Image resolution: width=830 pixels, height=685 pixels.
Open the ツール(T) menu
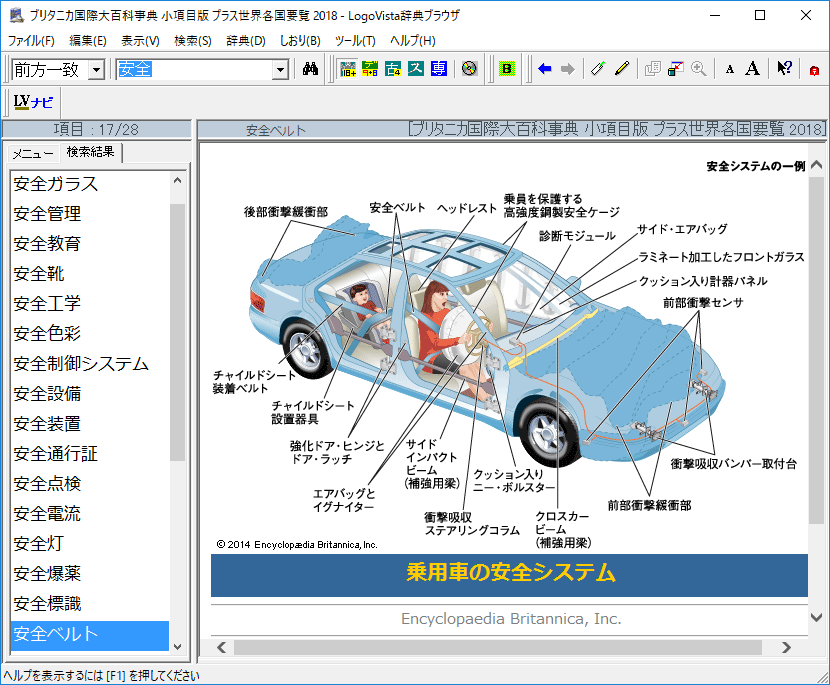pos(355,41)
